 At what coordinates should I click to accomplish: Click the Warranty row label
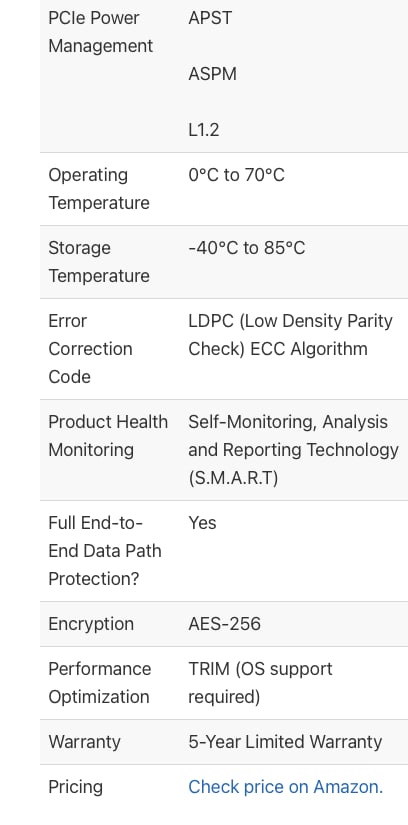point(84,742)
